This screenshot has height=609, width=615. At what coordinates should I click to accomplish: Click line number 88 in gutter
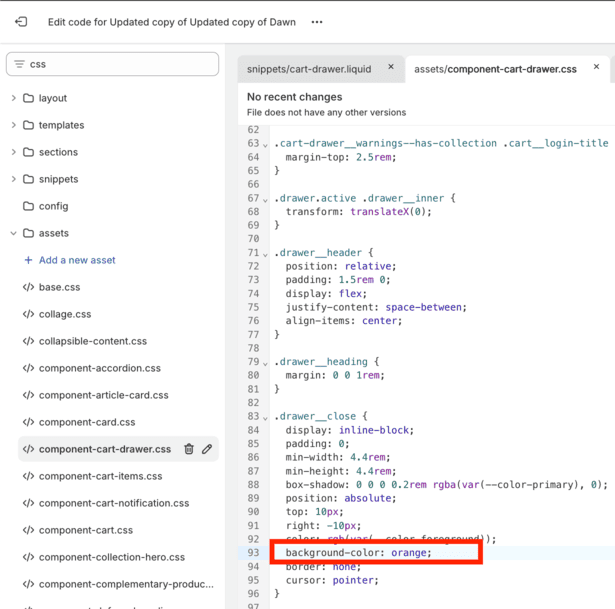coord(253,485)
